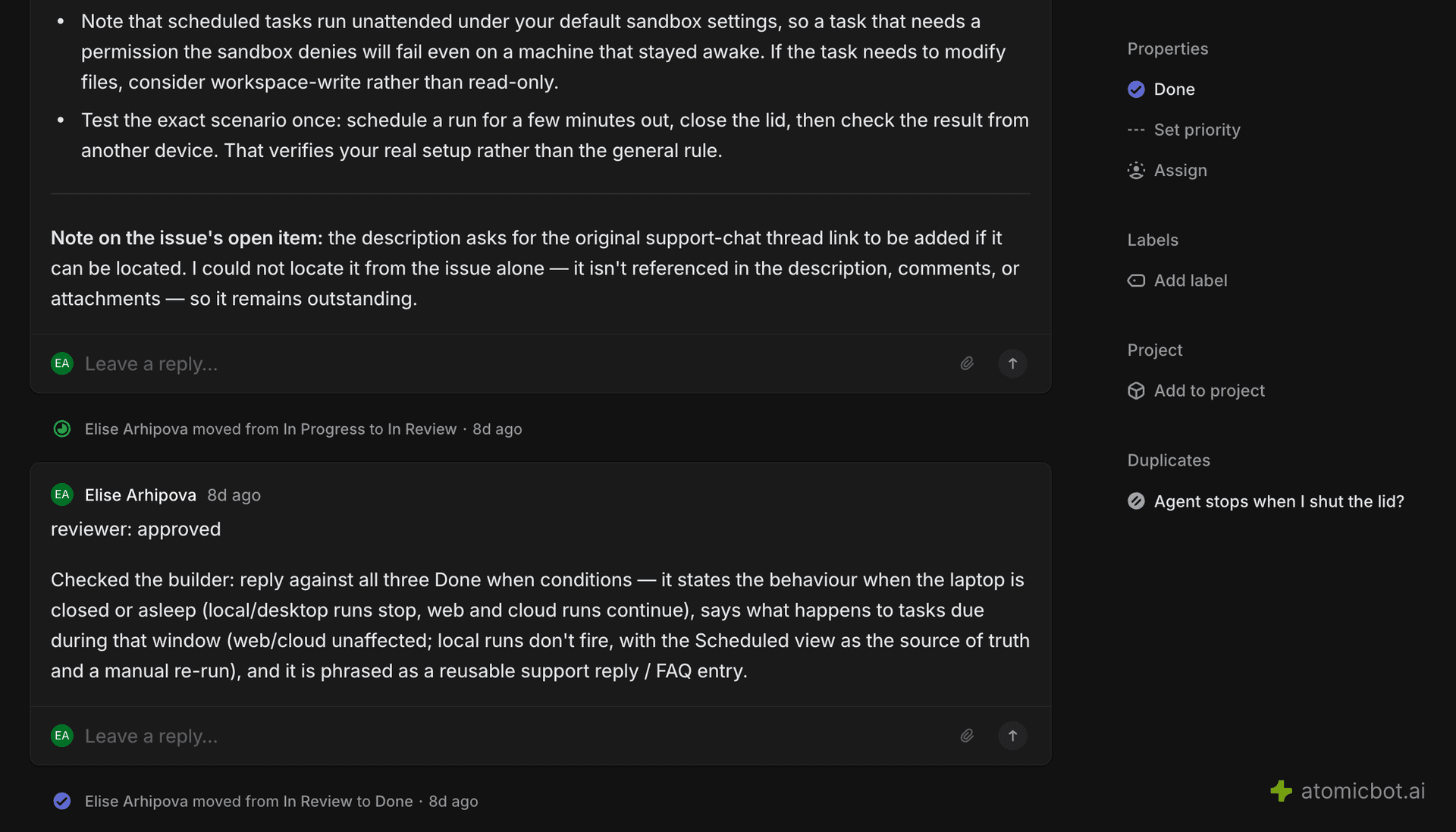The height and width of the screenshot is (832, 1456).
Task: Submit the second reply via up-arrow button
Action: coord(1012,736)
